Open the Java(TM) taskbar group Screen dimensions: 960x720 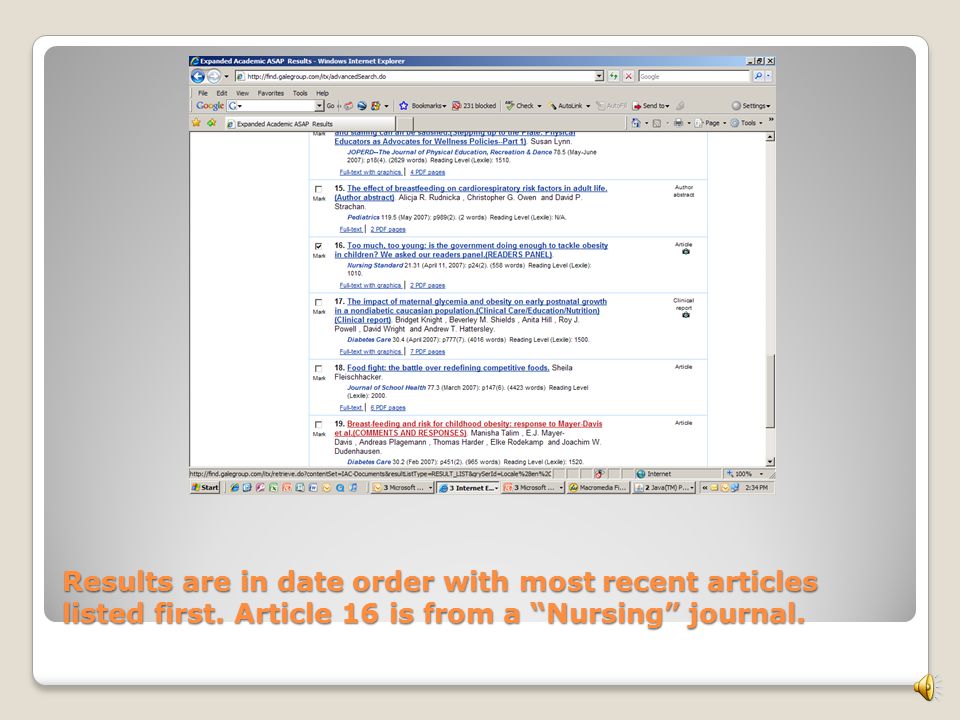(664, 488)
